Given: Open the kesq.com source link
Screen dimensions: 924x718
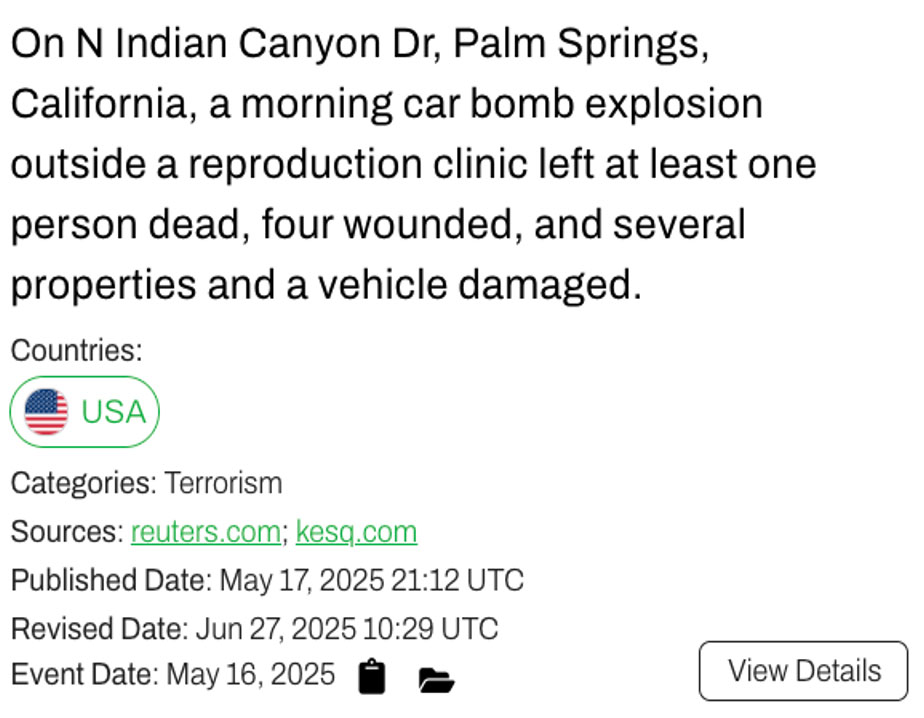Looking at the screenshot, I should click(356, 532).
